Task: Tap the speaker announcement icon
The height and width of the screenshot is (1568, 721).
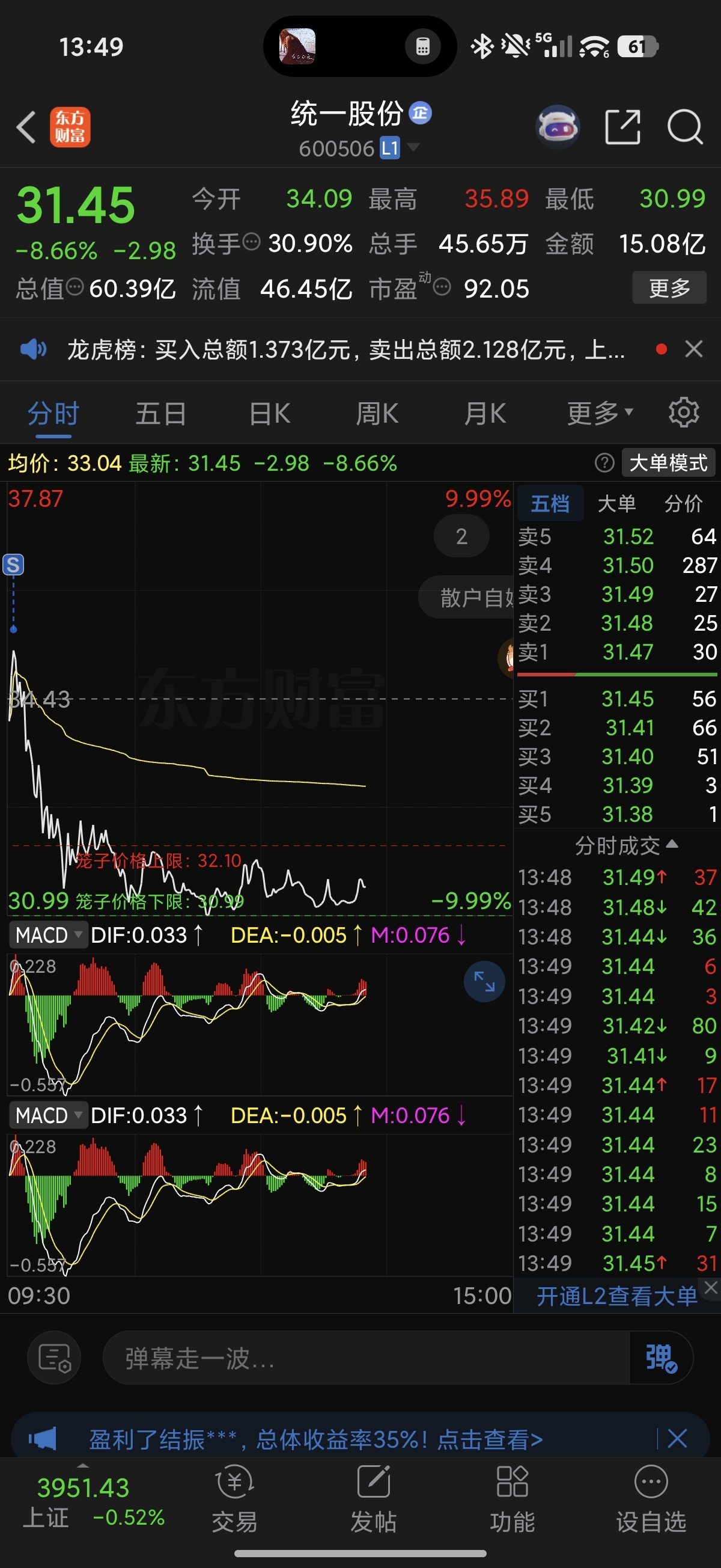Action: (34, 349)
